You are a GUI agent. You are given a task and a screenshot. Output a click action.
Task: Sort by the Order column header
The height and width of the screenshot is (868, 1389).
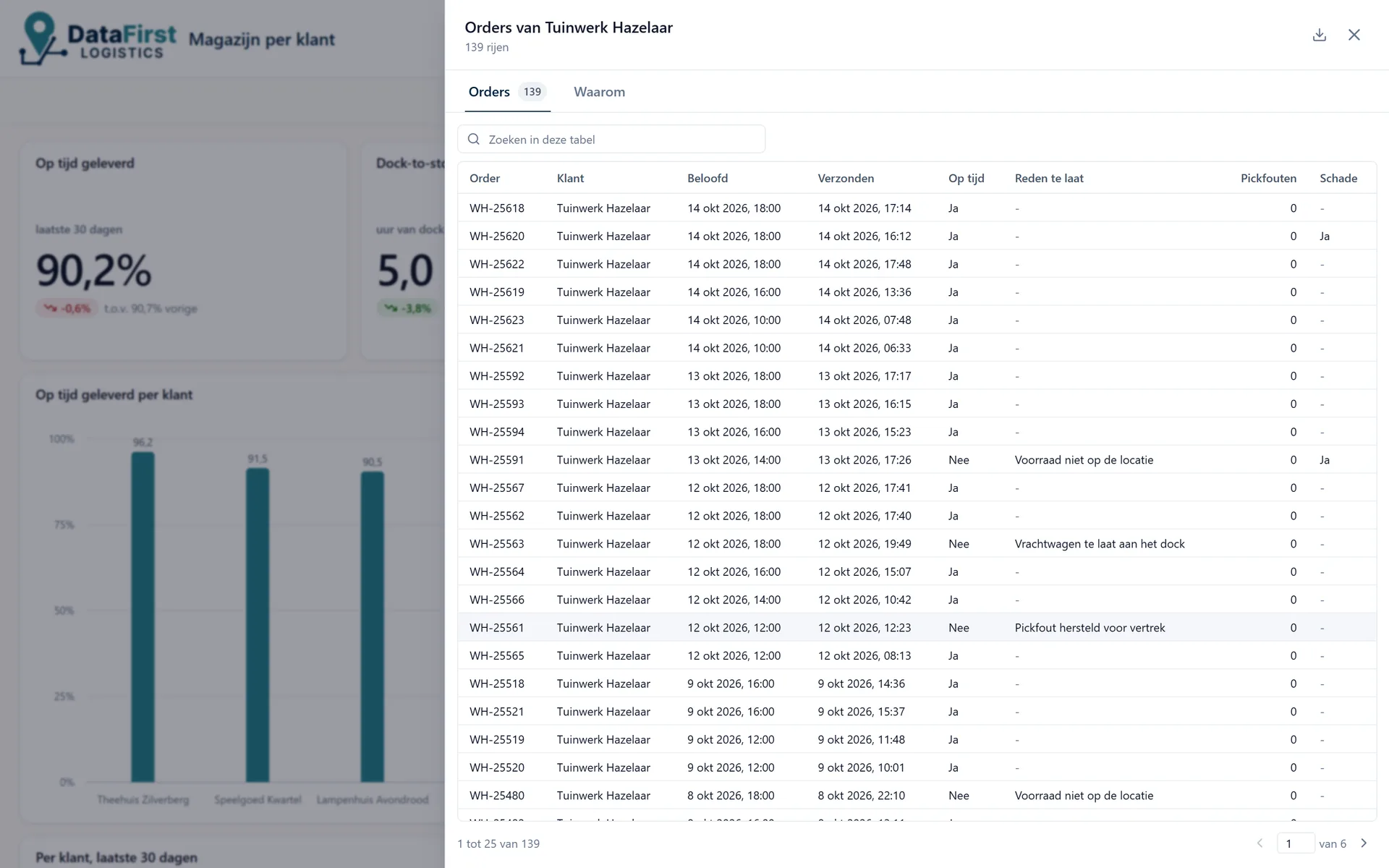(485, 178)
